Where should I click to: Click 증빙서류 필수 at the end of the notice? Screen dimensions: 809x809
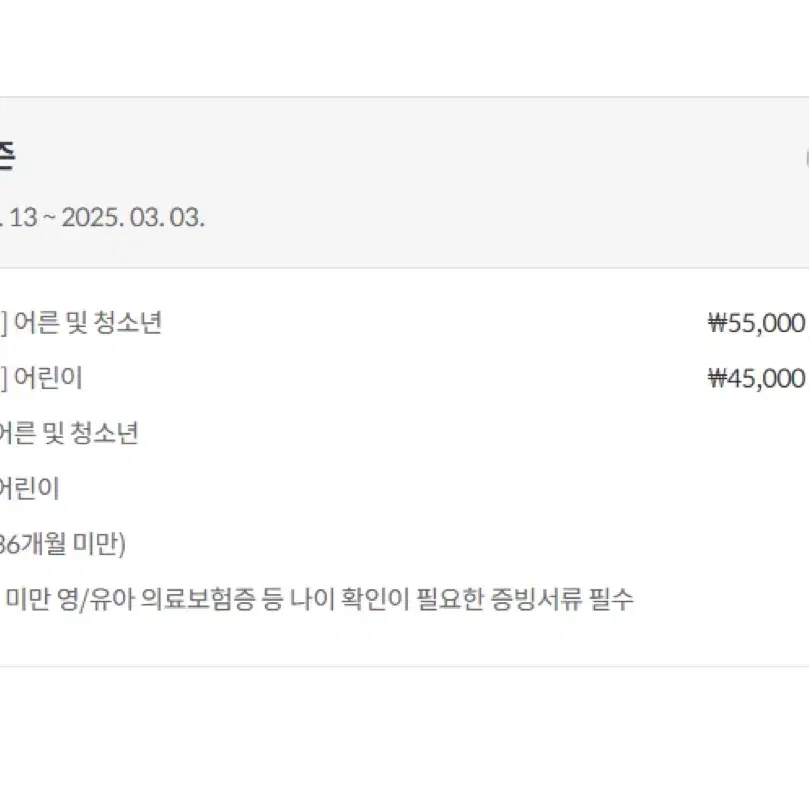pyautogui.click(x=561, y=599)
